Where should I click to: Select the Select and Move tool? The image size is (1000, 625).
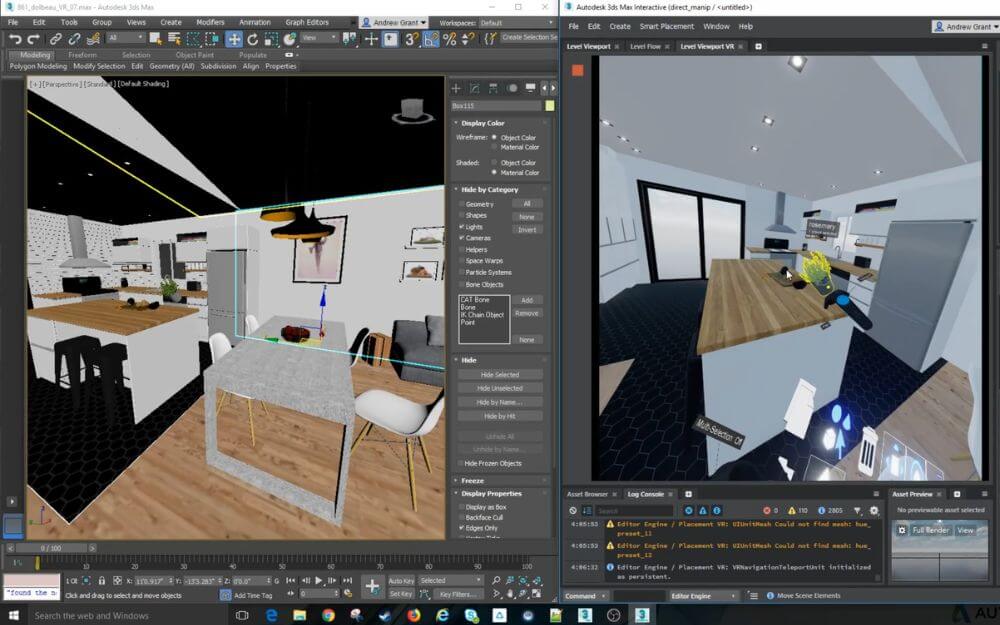[234, 39]
